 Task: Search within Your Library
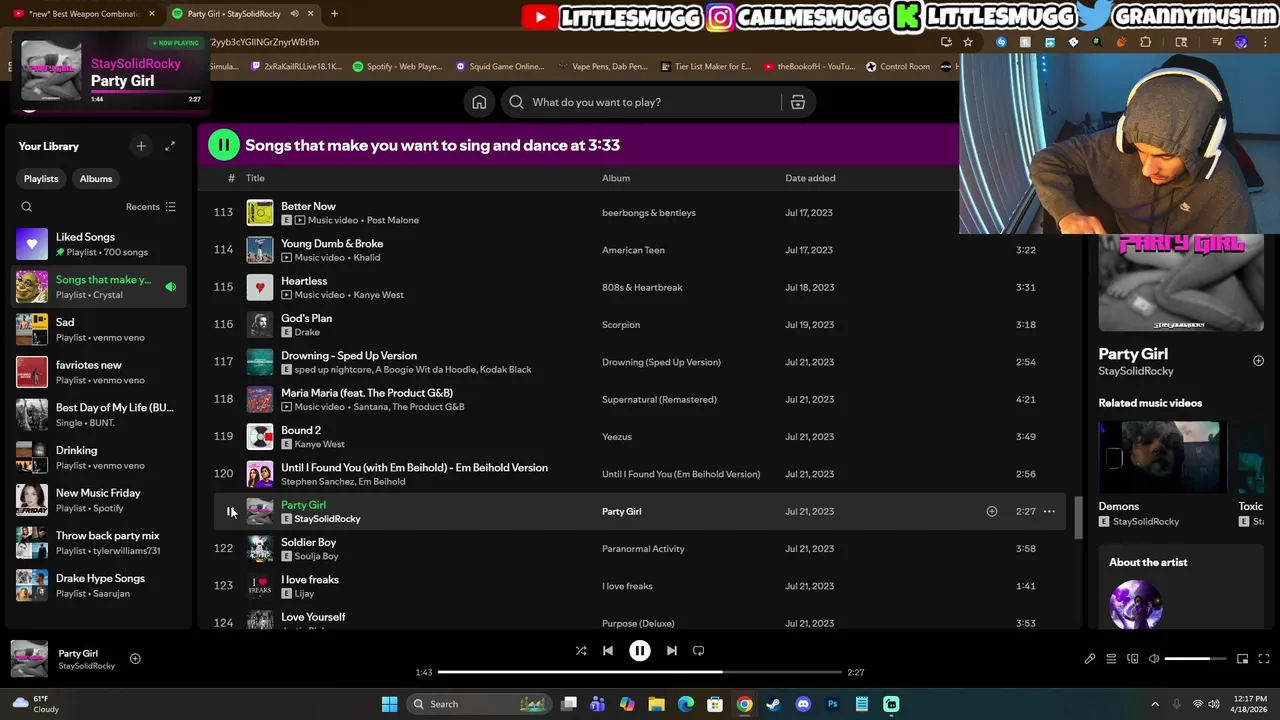click(27, 207)
